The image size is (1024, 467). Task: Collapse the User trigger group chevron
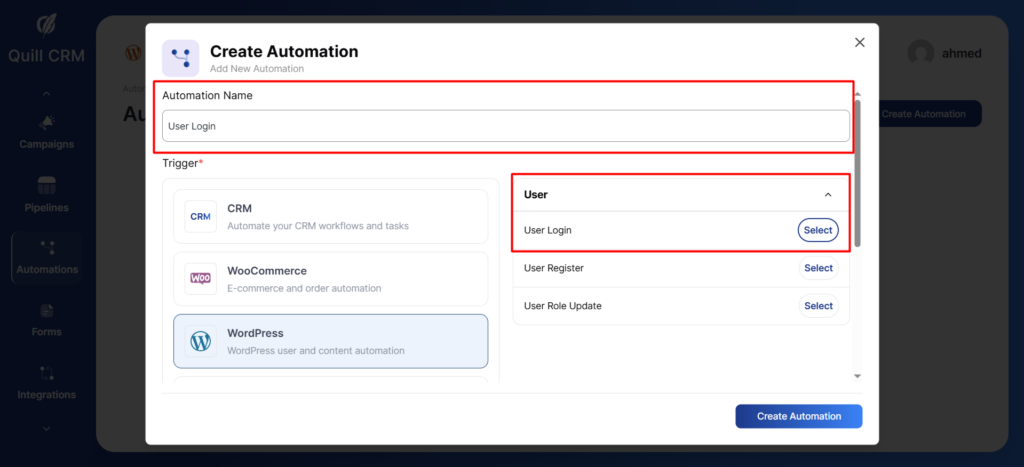coord(827,195)
